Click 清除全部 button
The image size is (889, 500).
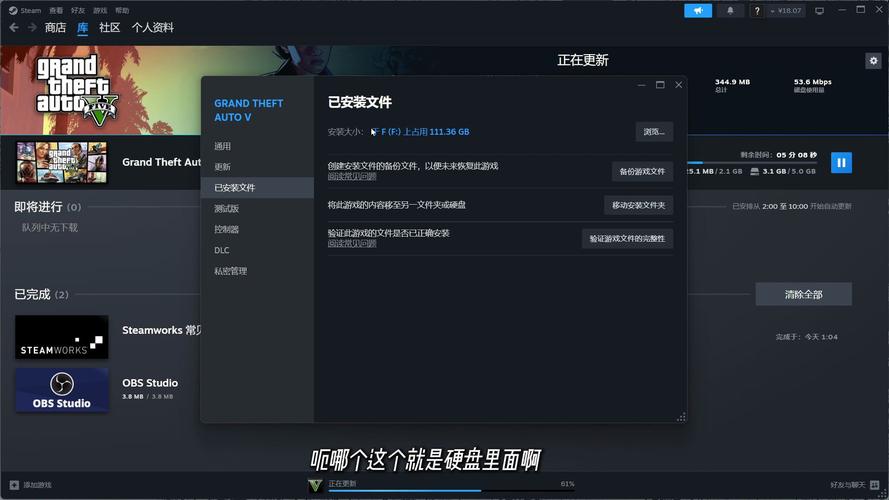pyautogui.click(x=803, y=294)
